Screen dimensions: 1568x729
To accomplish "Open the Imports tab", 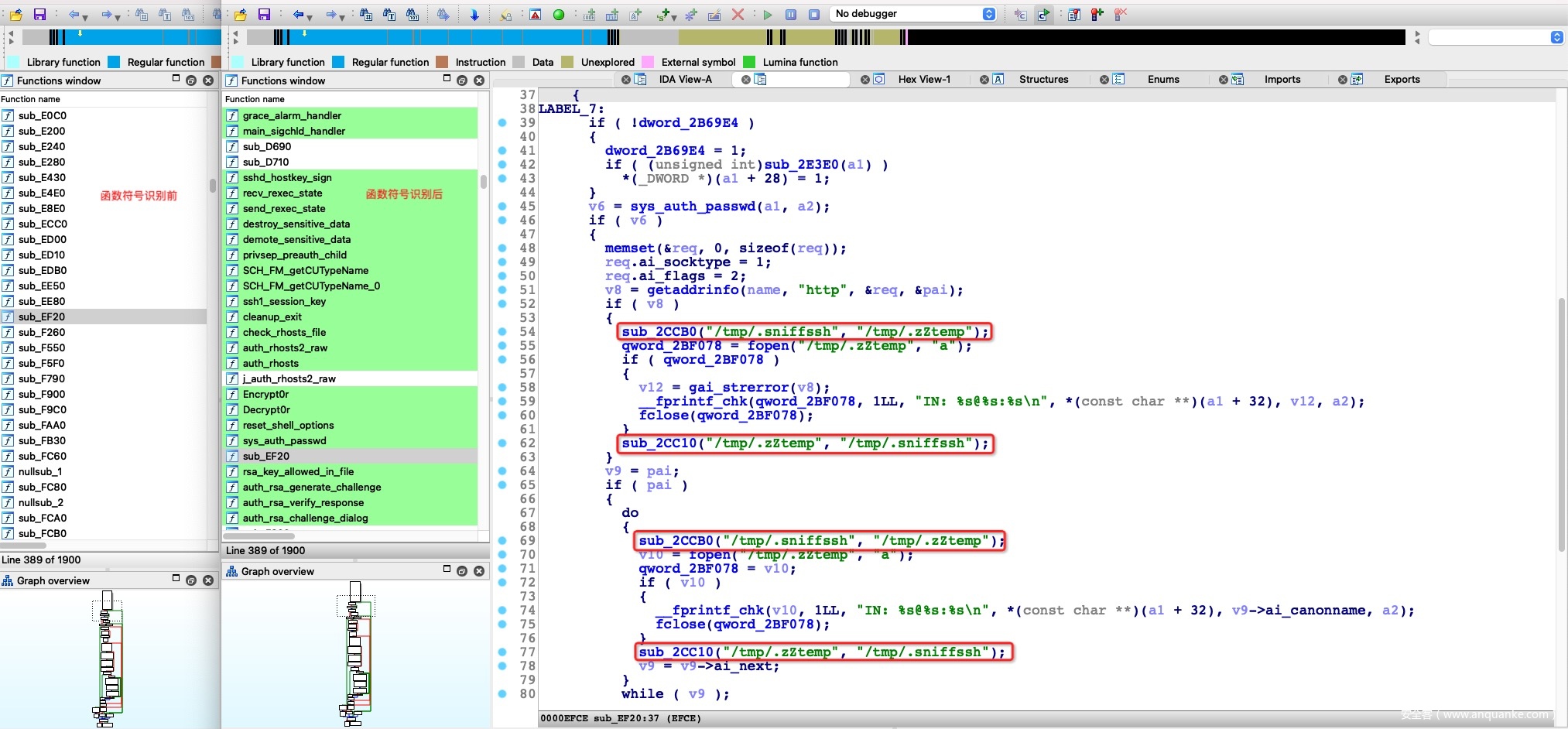I will [x=1282, y=79].
